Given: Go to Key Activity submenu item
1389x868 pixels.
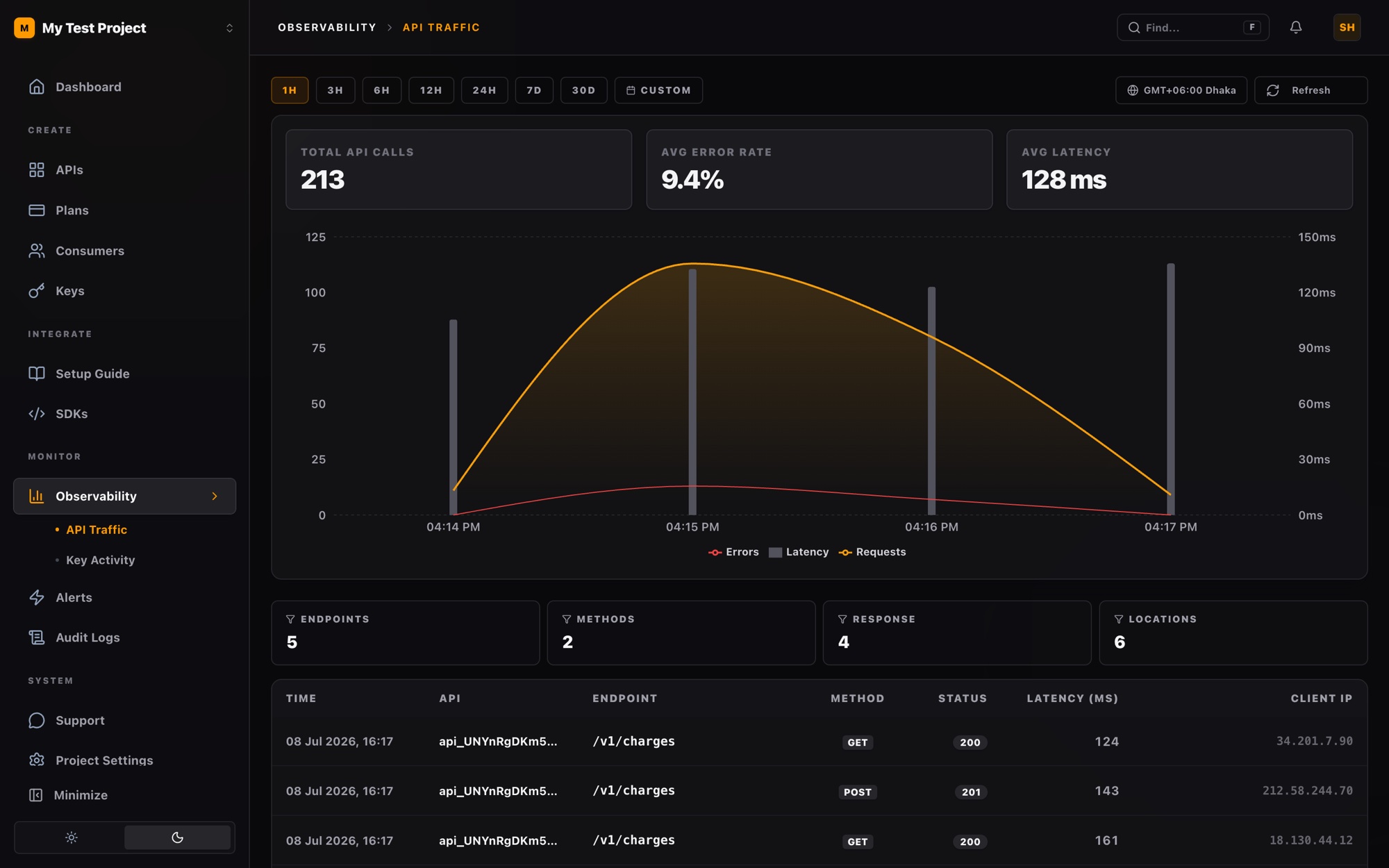Looking at the screenshot, I should pos(101,560).
